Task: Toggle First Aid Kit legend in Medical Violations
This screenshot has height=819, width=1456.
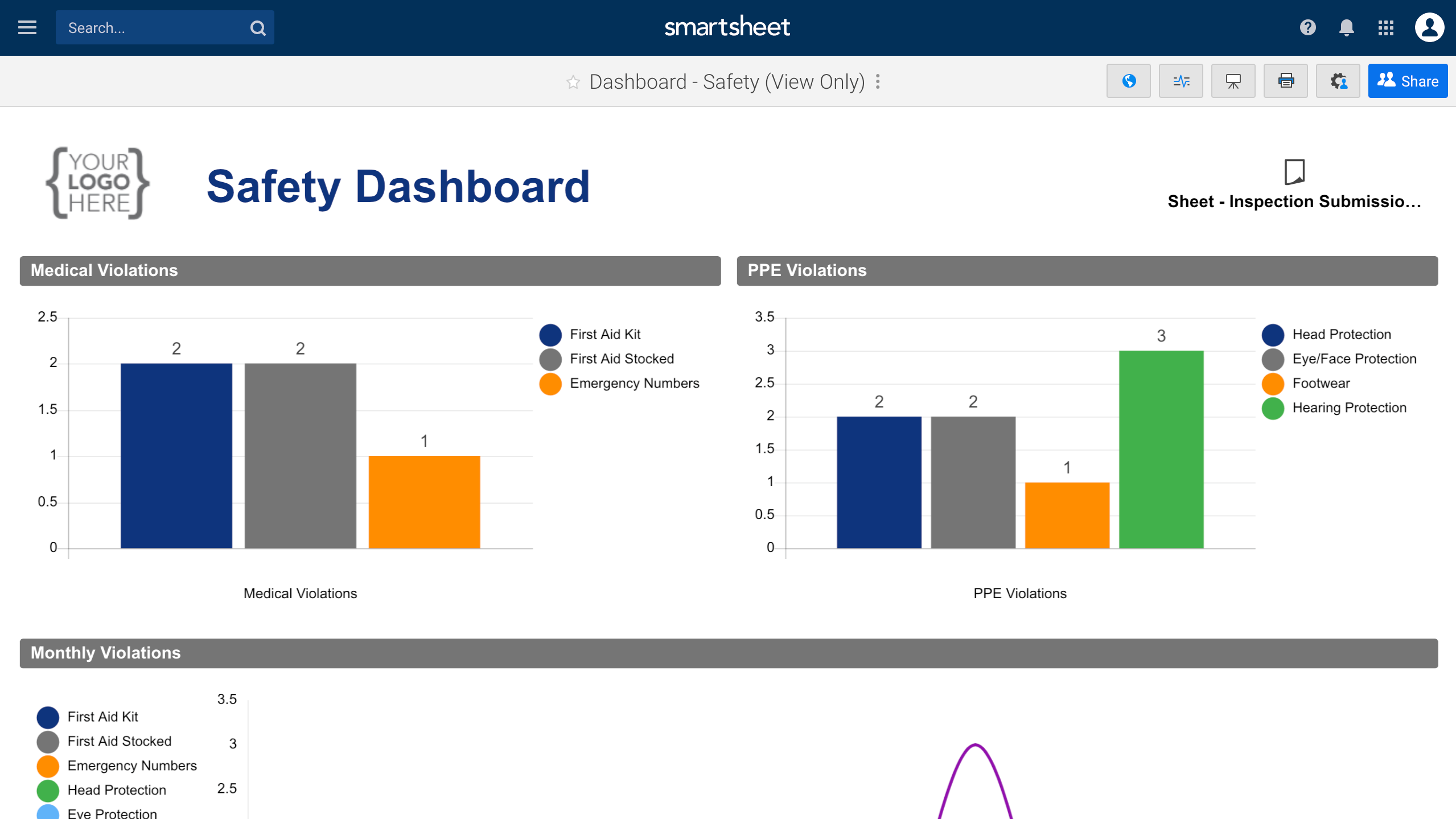Action: 604,335
